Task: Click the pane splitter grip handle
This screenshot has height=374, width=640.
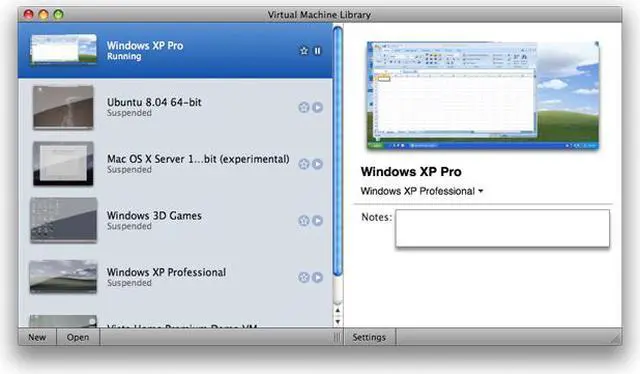Action: [x=337, y=337]
